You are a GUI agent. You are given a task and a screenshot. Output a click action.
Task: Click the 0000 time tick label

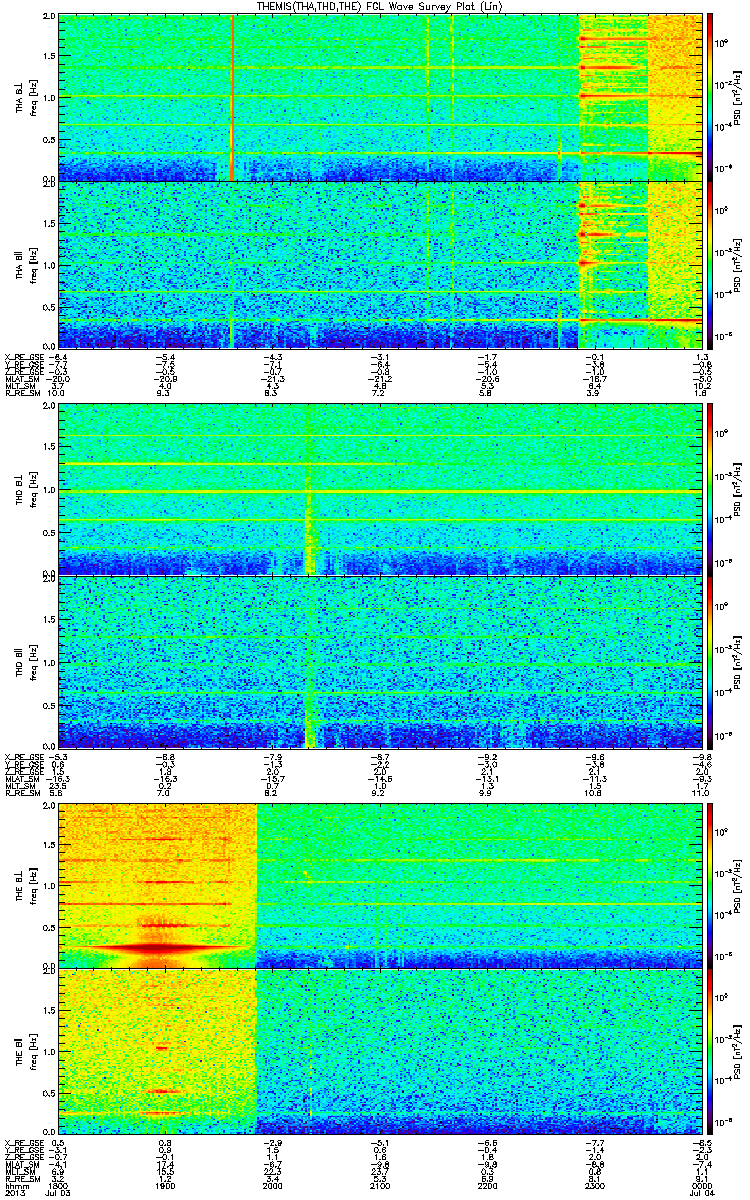(x=702, y=1187)
